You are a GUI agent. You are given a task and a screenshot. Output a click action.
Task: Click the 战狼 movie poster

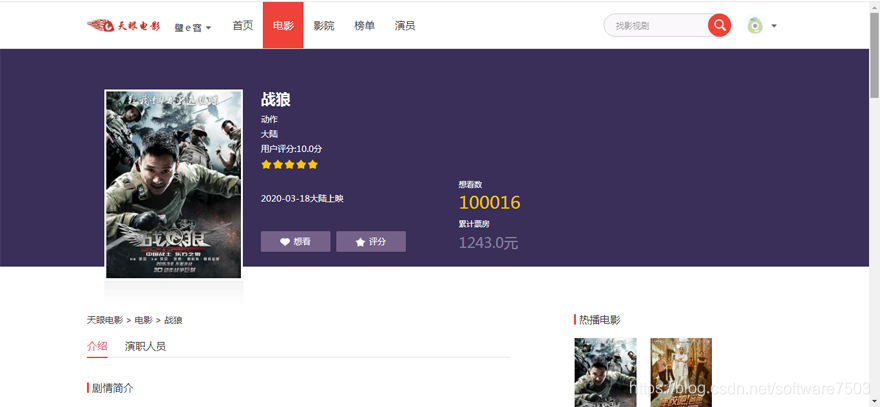[x=174, y=185]
